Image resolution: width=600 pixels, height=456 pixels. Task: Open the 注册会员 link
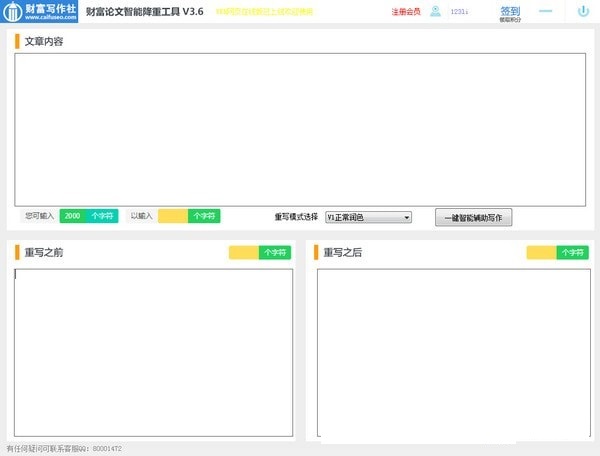click(x=406, y=12)
